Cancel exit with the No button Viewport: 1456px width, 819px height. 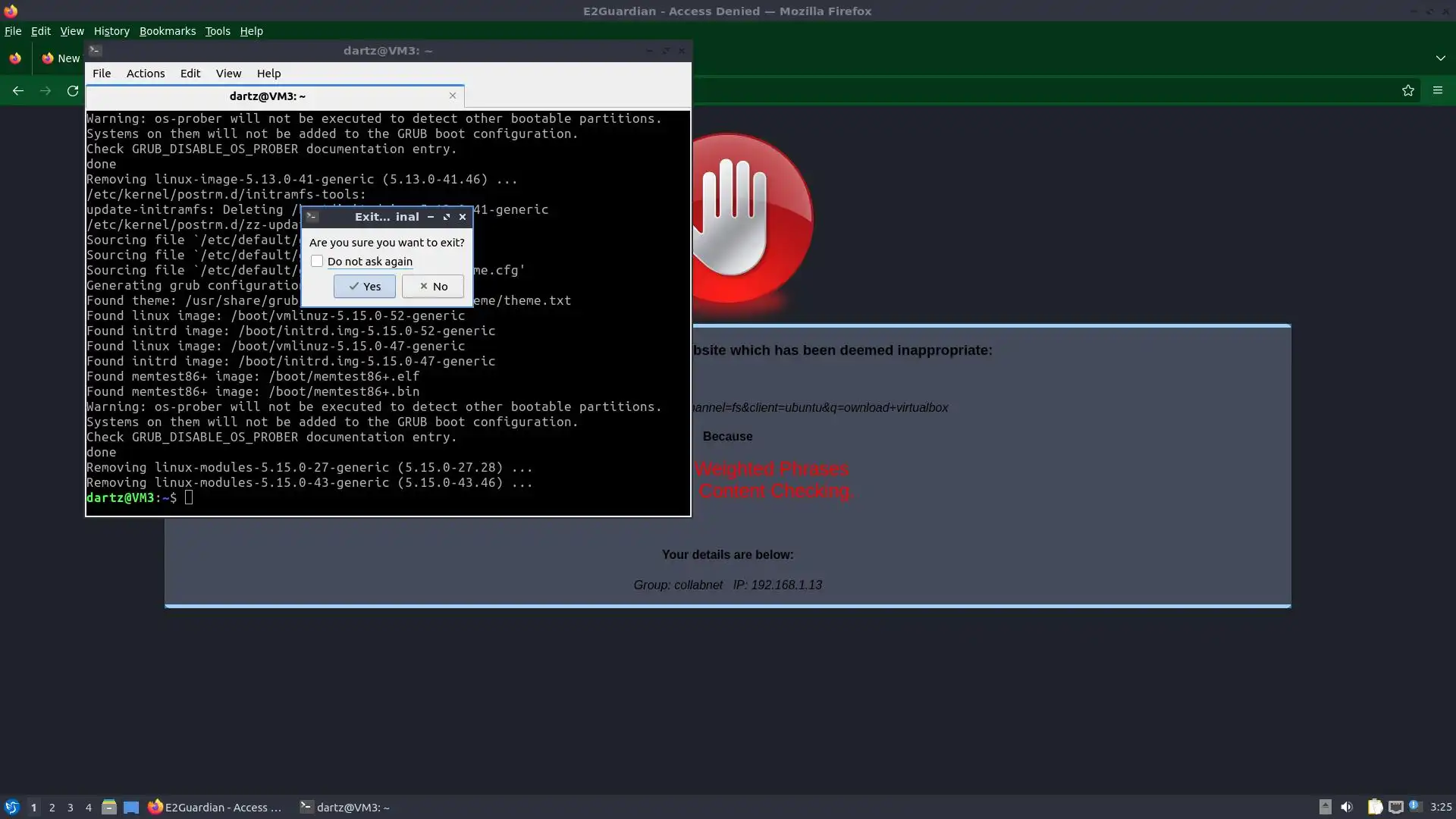pyautogui.click(x=432, y=287)
